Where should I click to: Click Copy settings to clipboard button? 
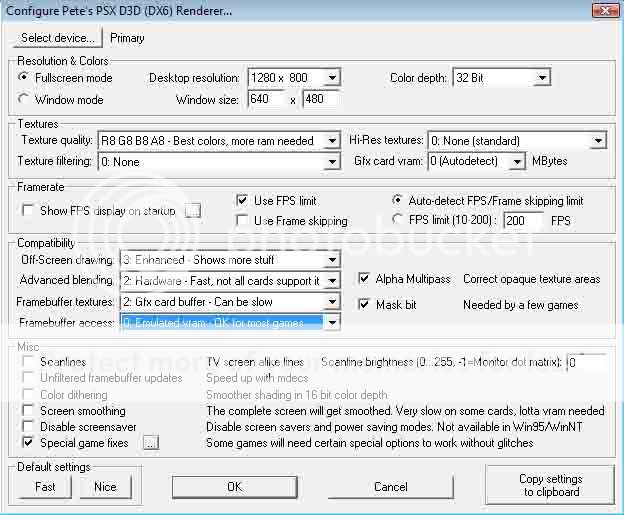point(551,485)
